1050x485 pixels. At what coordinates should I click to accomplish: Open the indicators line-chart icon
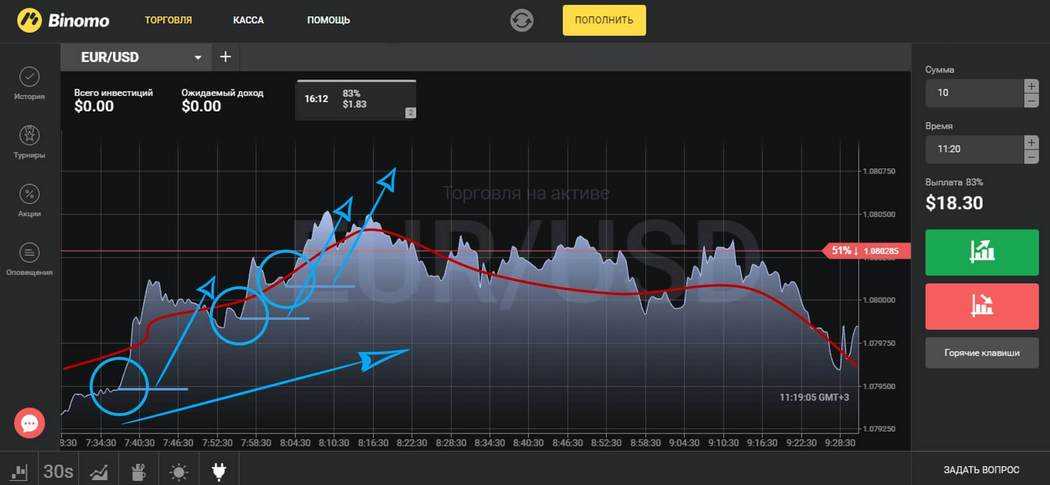tap(99, 470)
